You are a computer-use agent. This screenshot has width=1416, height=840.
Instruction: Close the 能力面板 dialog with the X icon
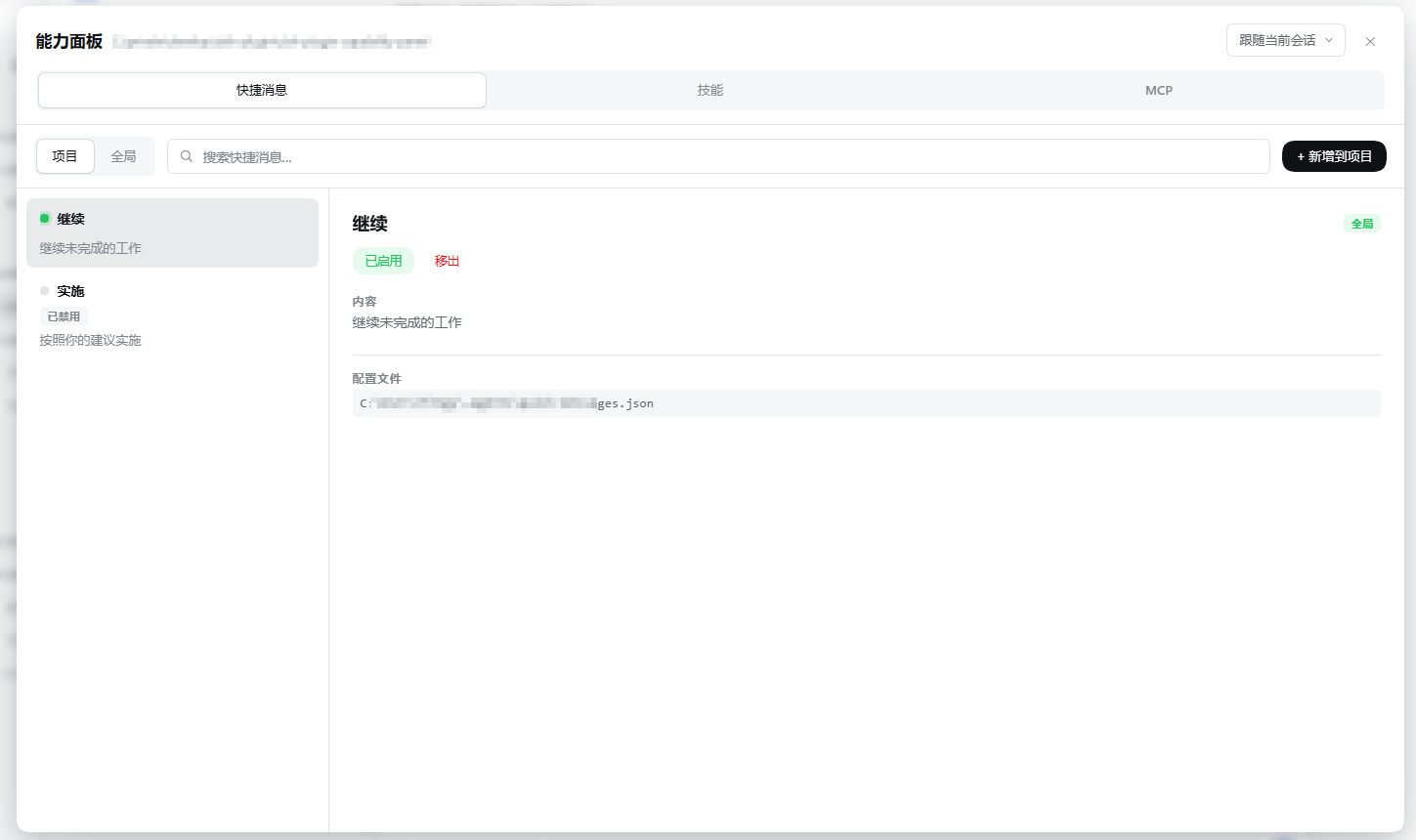[x=1370, y=41]
